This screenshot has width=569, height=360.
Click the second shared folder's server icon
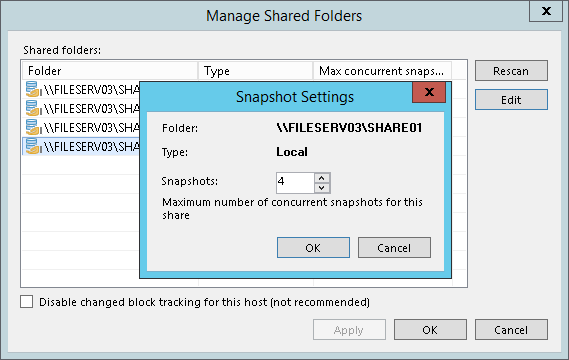point(33,108)
